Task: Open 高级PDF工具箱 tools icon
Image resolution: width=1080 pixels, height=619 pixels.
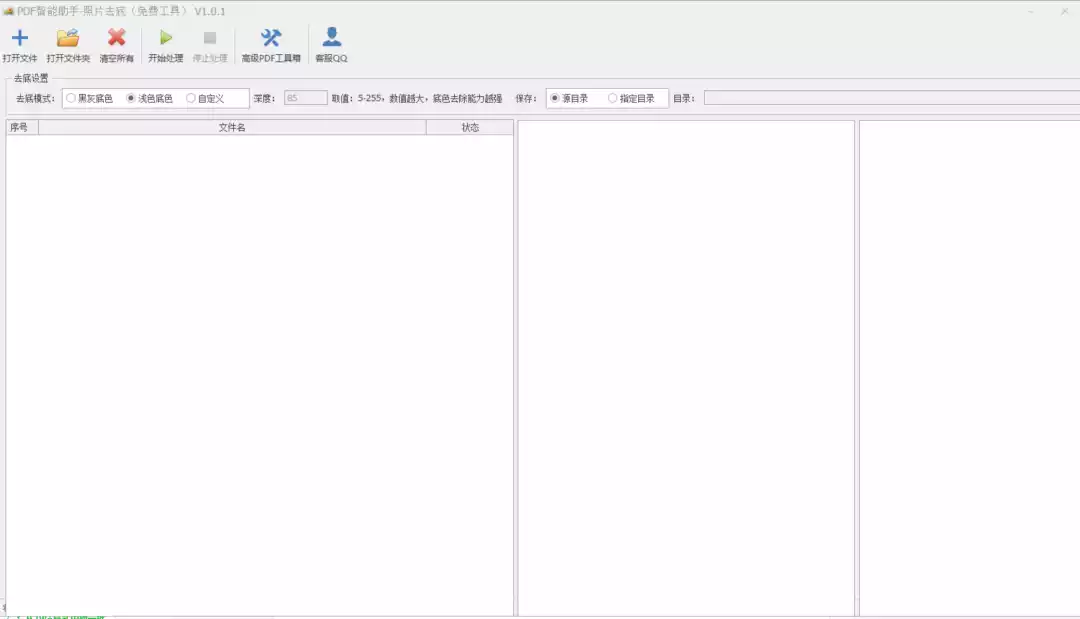Action: coord(271,38)
